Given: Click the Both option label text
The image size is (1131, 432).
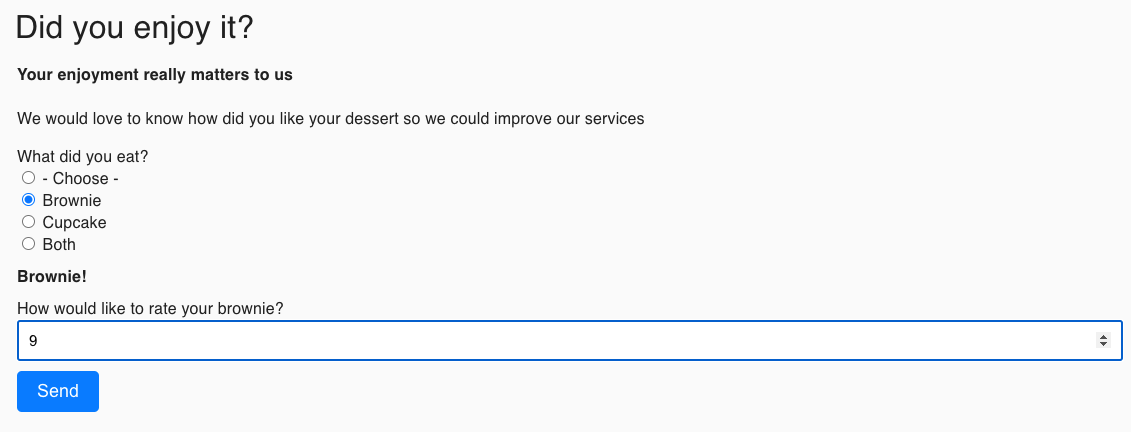Looking at the screenshot, I should [x=59, y=245].
